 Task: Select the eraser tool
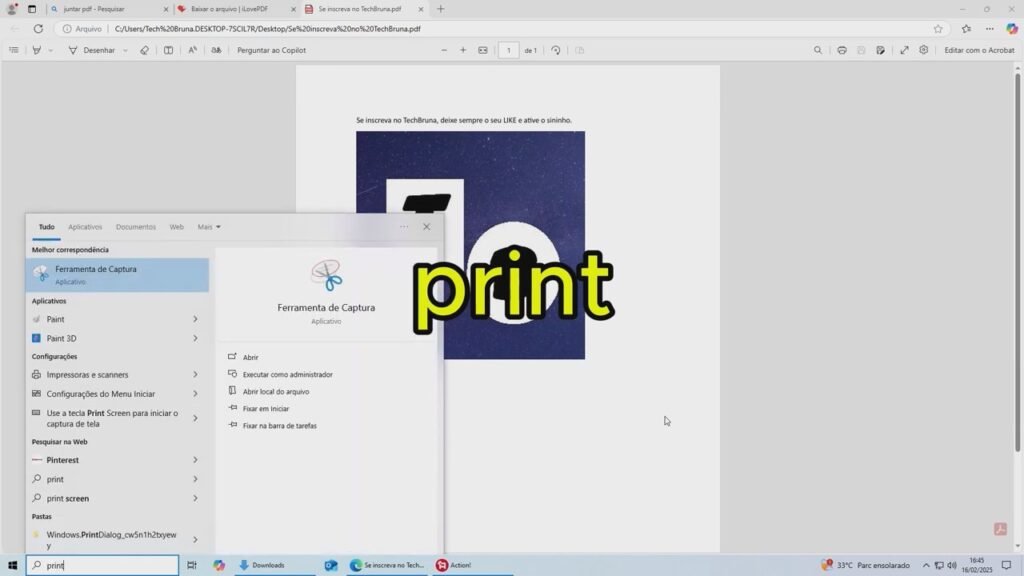[x=144, y=50]
